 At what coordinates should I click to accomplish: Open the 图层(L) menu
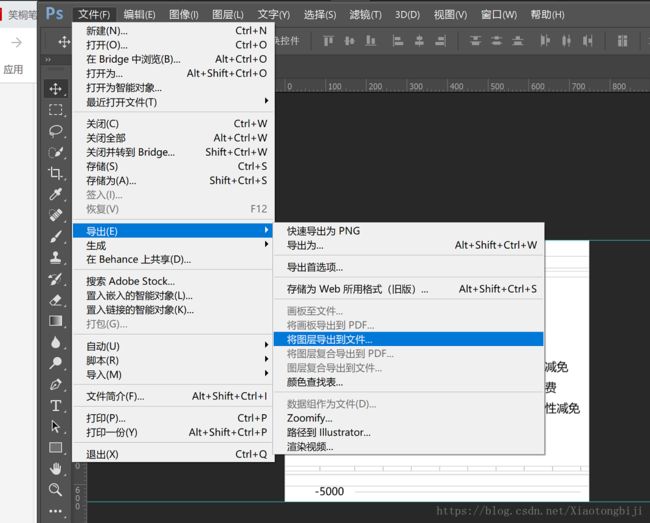coord(228,15)
